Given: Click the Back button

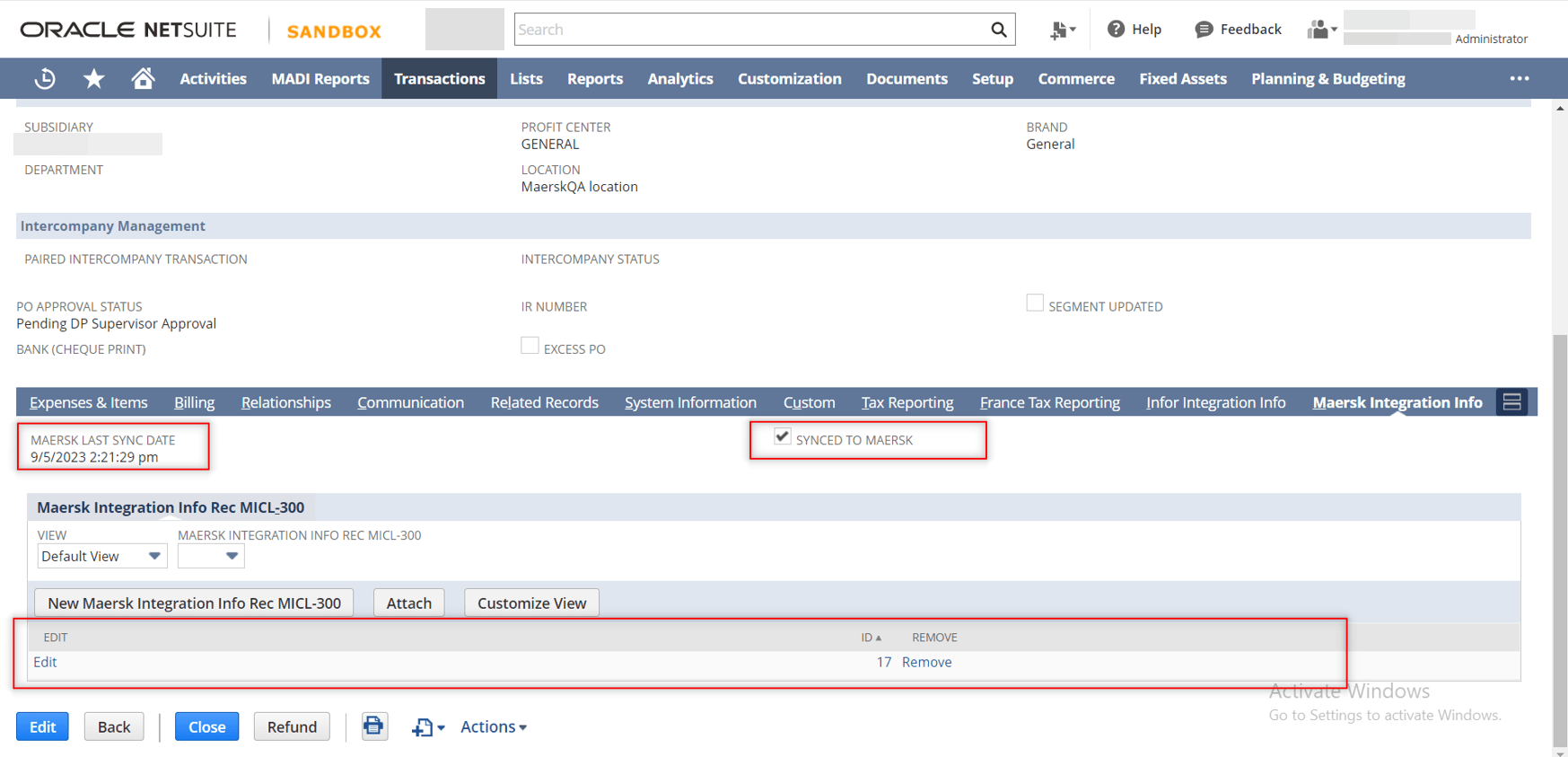Looking at the screenshot, I should (x=114, y=726).
